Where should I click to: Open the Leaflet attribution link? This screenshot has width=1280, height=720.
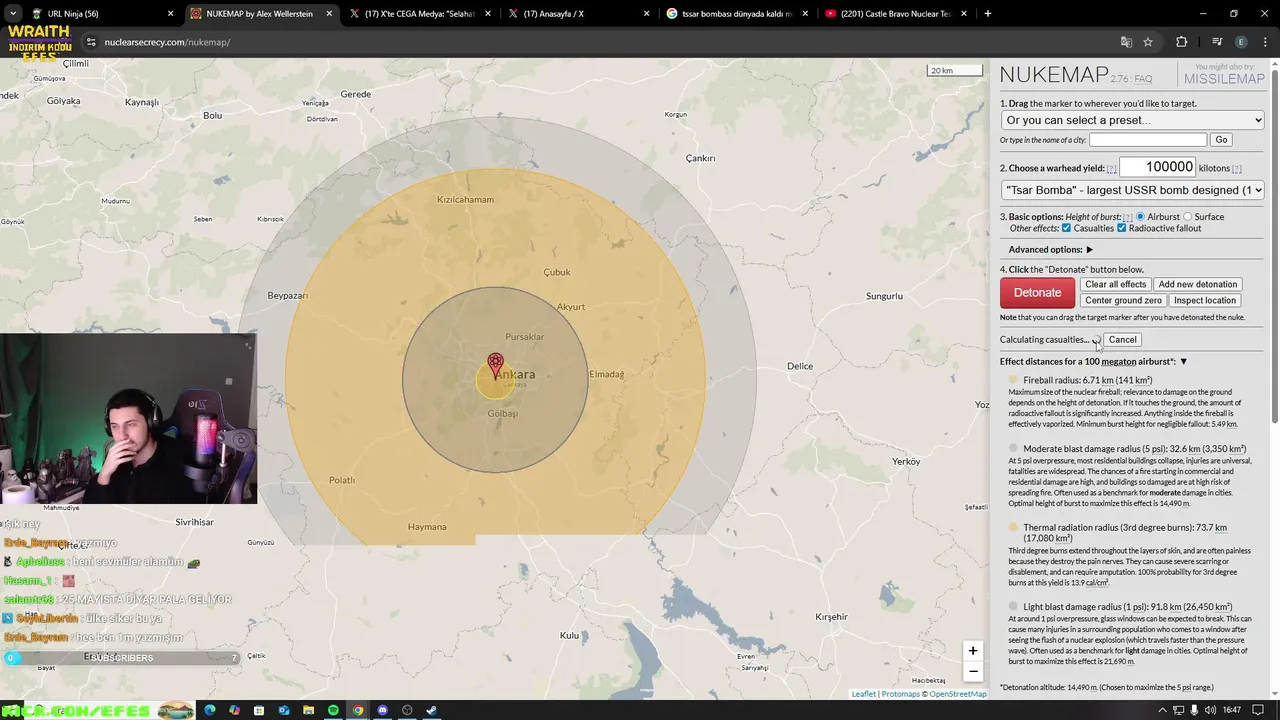pyautogui.click(x=863, y=694)
